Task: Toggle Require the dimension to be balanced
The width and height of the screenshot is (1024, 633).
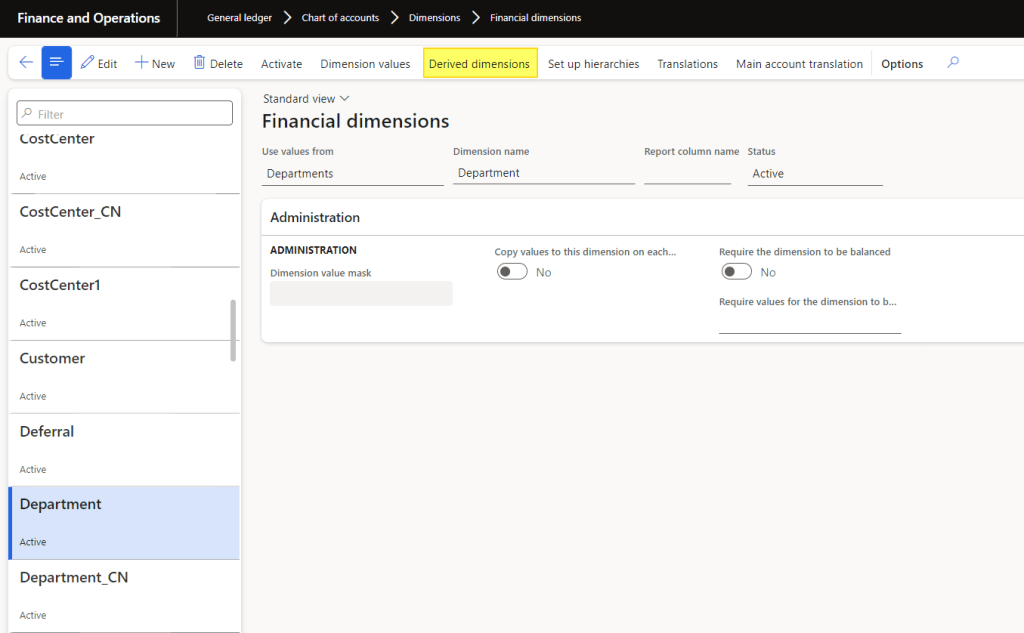Action: [x=736, y=272]
